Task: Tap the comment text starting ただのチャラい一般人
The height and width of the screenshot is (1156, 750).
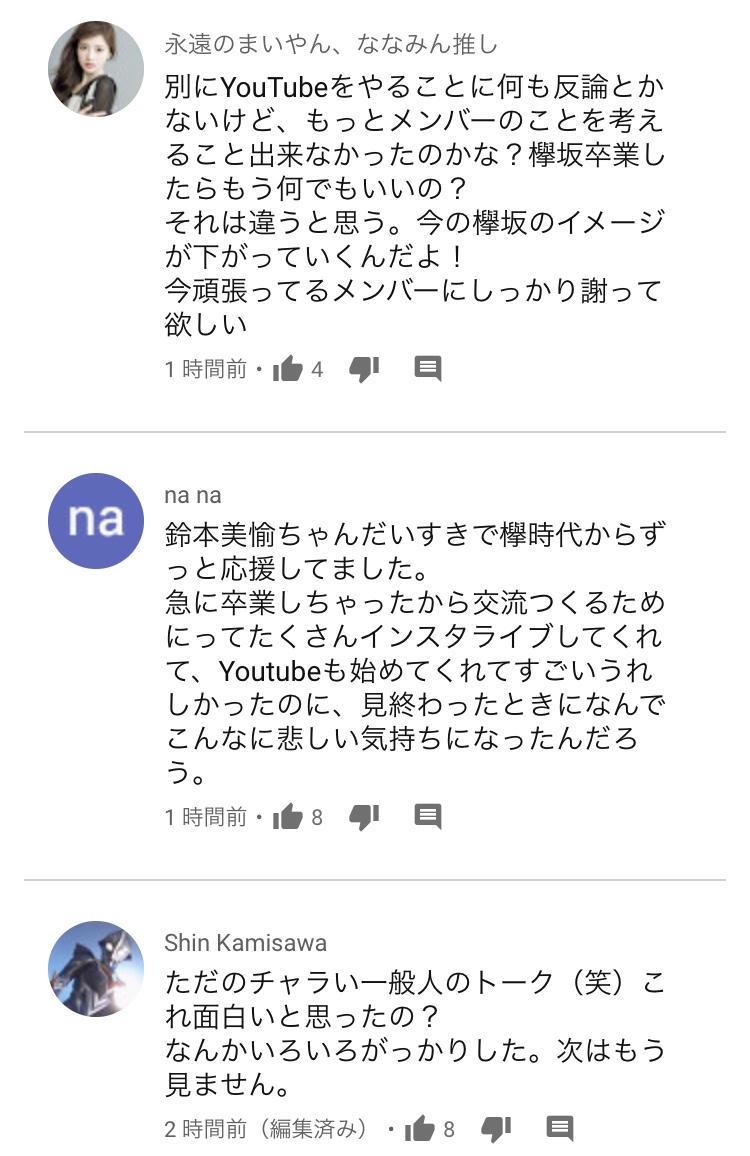Action: 415,1033
